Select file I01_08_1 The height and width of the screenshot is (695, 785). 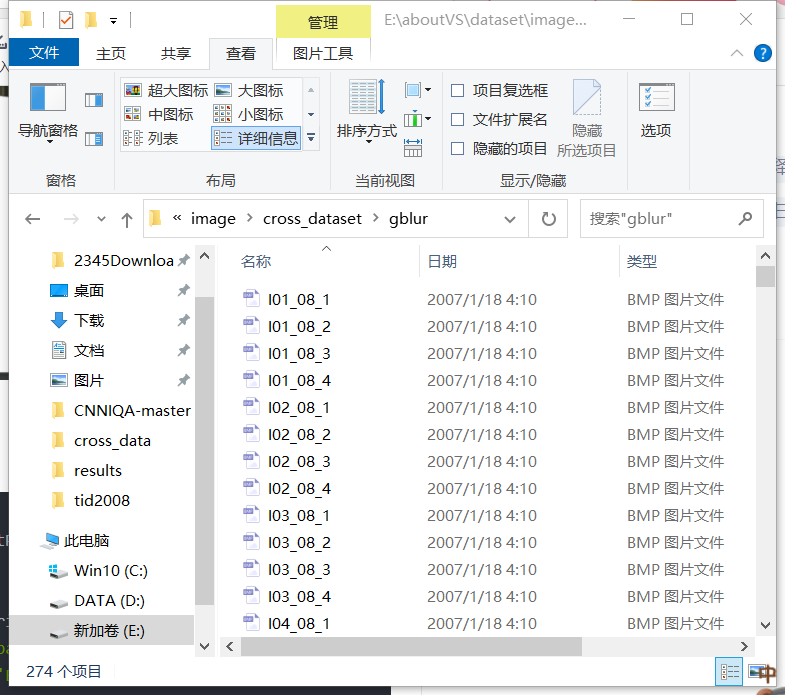pyautogui.click(x=298, y=299)
